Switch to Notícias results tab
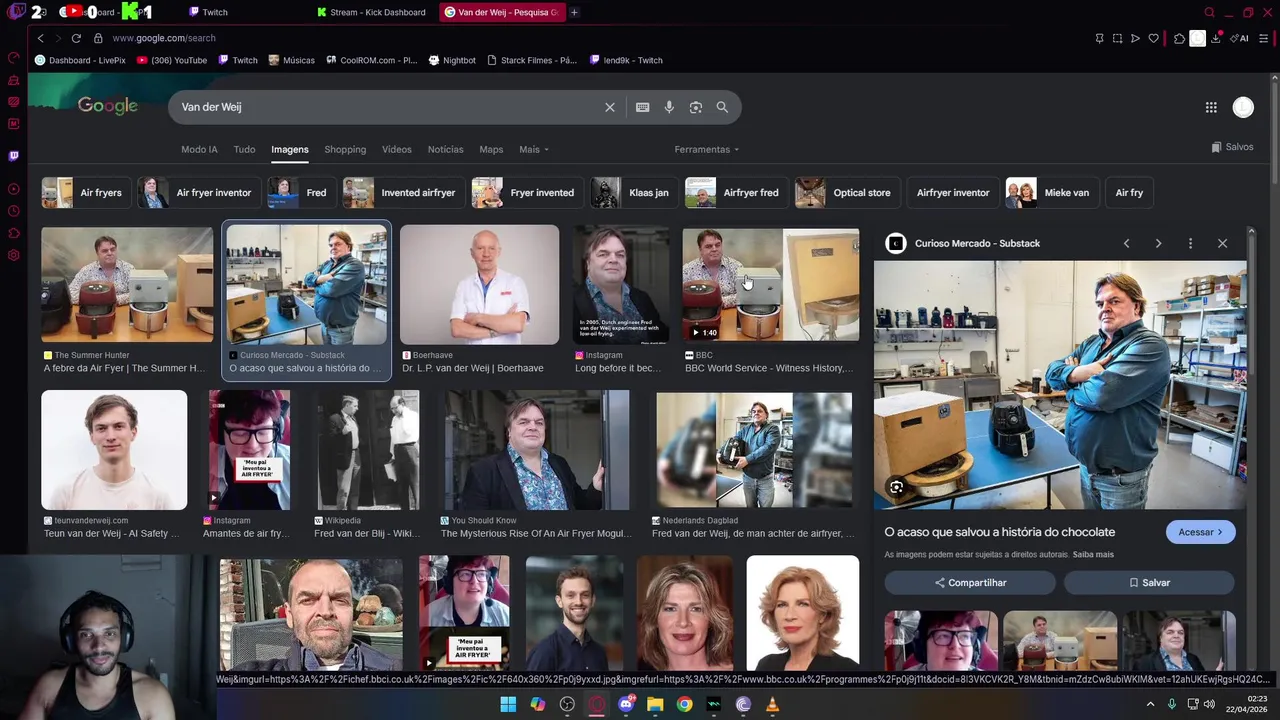 (x=445, y=149)
